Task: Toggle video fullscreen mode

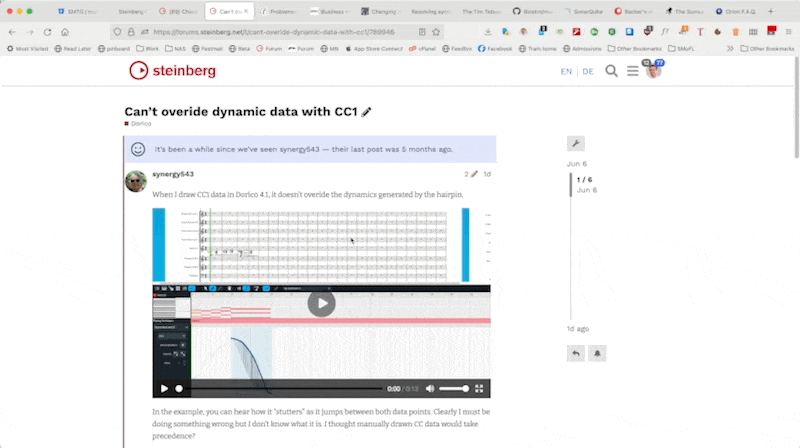Action: (479, 388)
